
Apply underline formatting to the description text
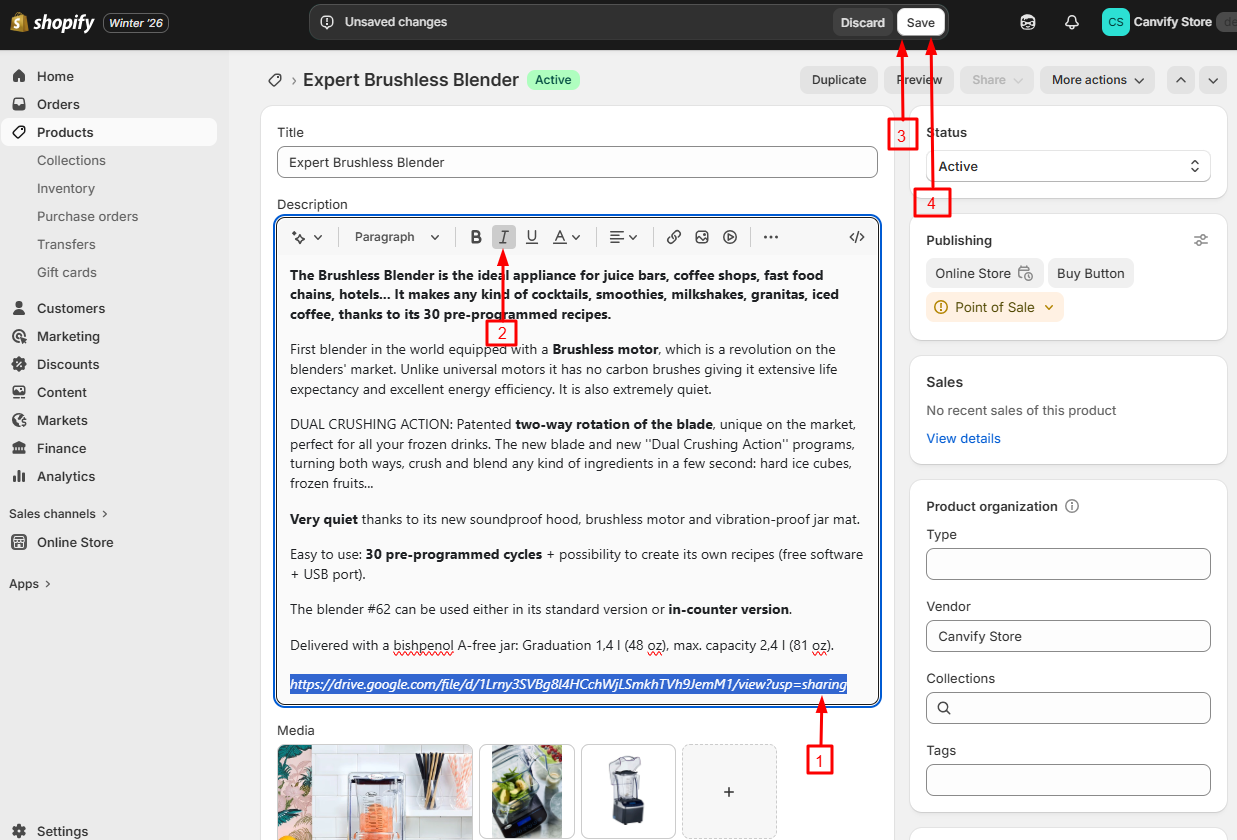click(532, 237)
